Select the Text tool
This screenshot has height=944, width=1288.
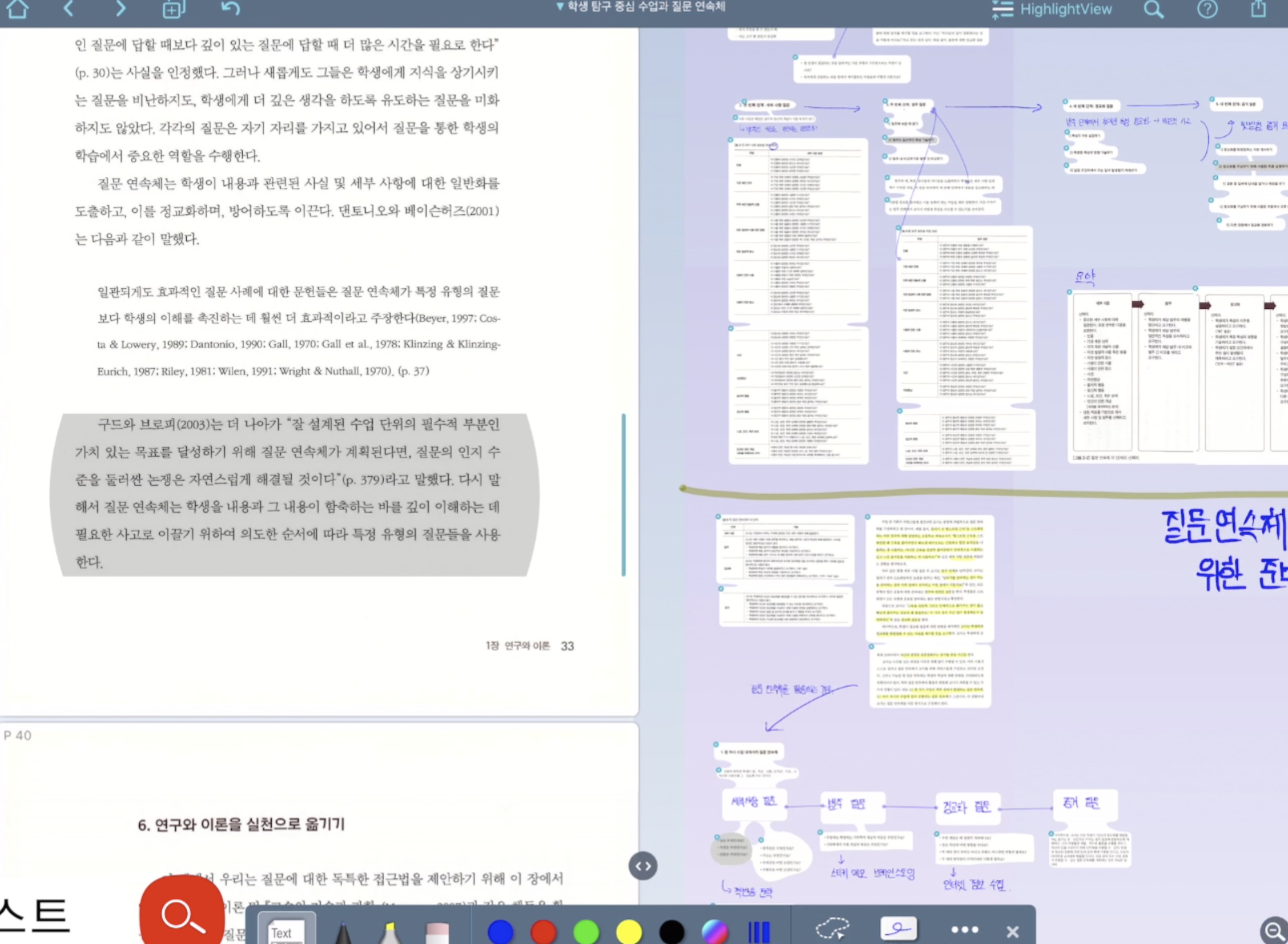pyautogui.click(x=281, y=931)
